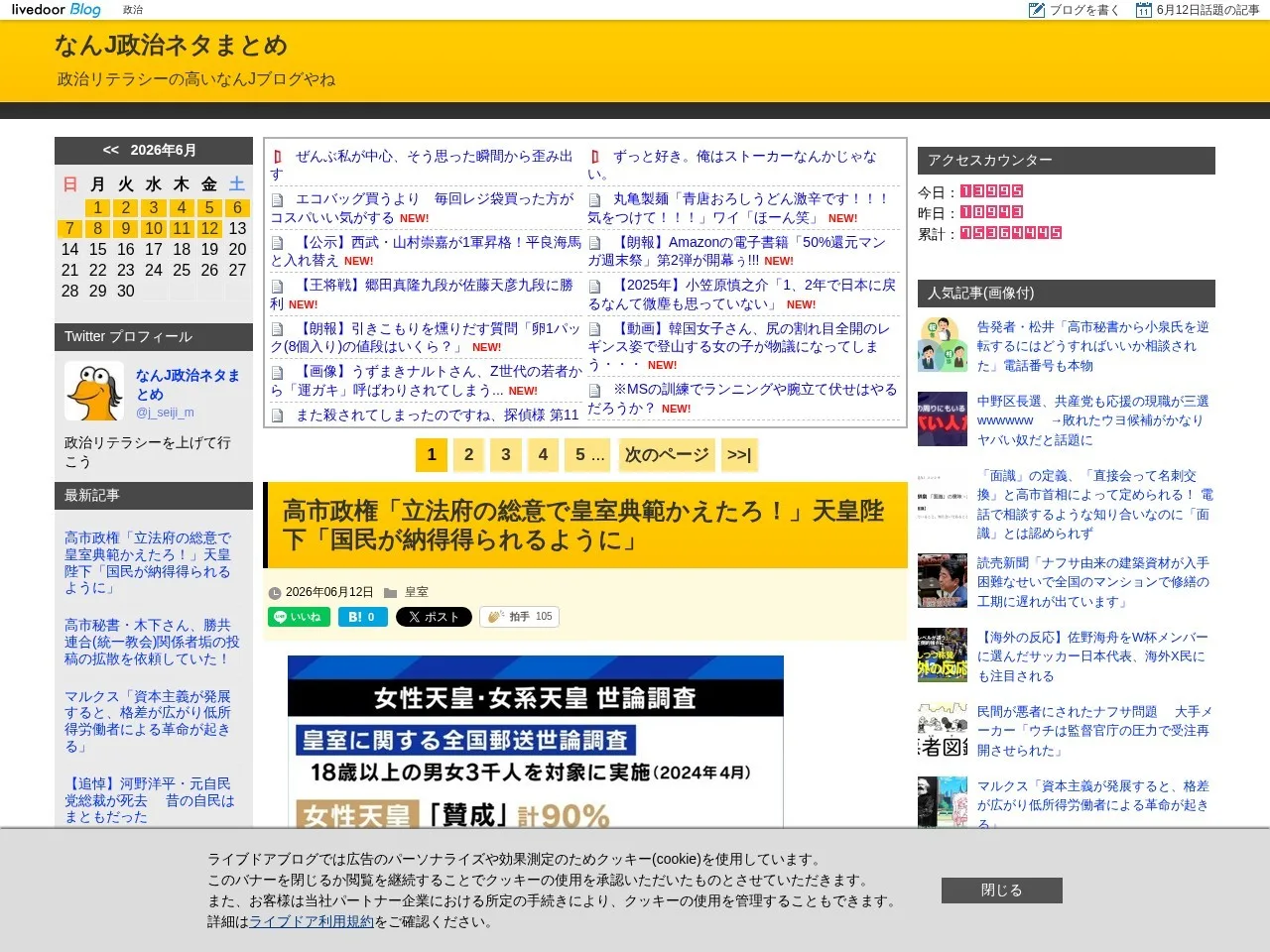Click document icon beside 丸亀製麺 headline
Viewport: 1270px width, 952px height.
point(595,199)
